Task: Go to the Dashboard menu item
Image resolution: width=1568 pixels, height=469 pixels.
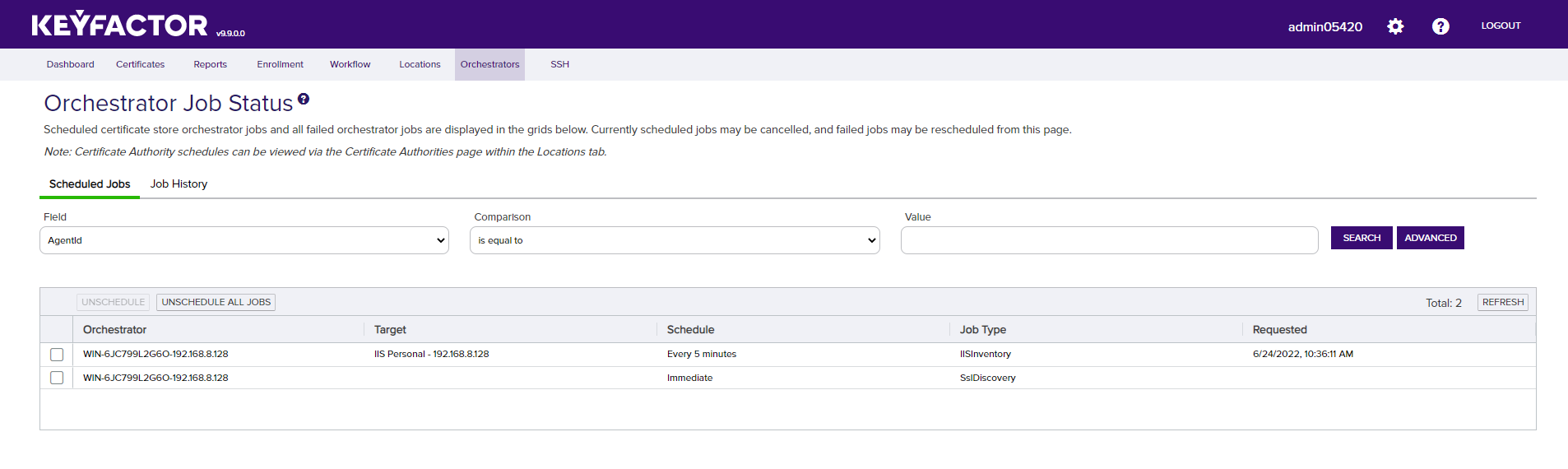Action: click(70, 64)
